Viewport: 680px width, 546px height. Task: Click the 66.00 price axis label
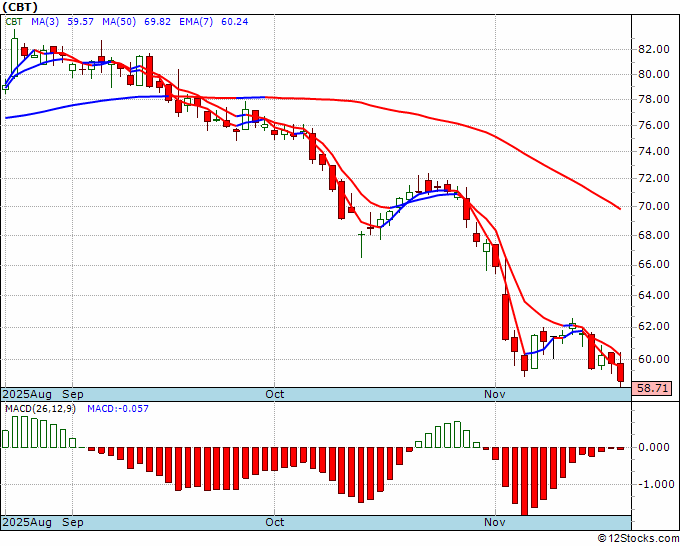click(x=654, y=265)
